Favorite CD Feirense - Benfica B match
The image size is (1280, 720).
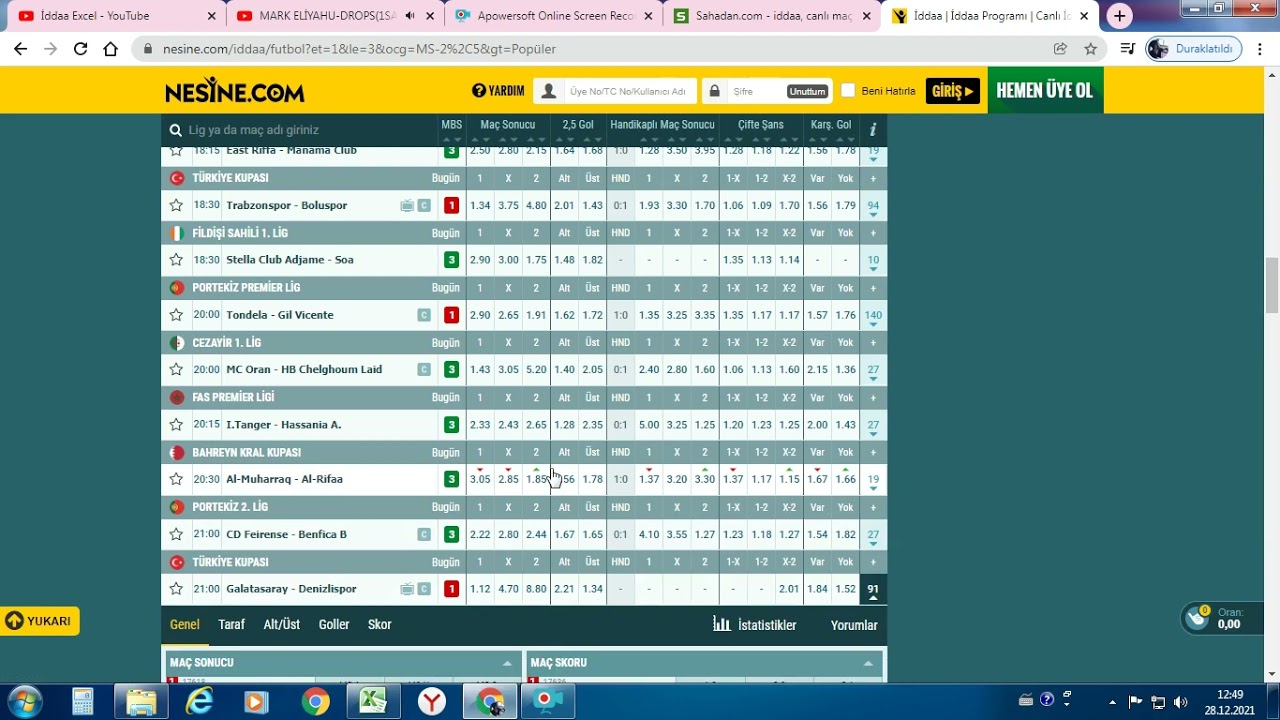point(176,534)
